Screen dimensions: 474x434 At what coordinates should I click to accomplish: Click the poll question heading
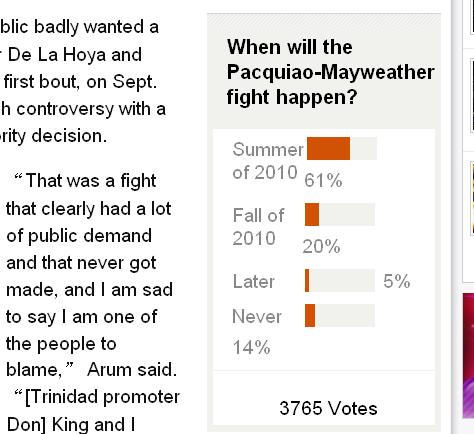click(330, 72)
